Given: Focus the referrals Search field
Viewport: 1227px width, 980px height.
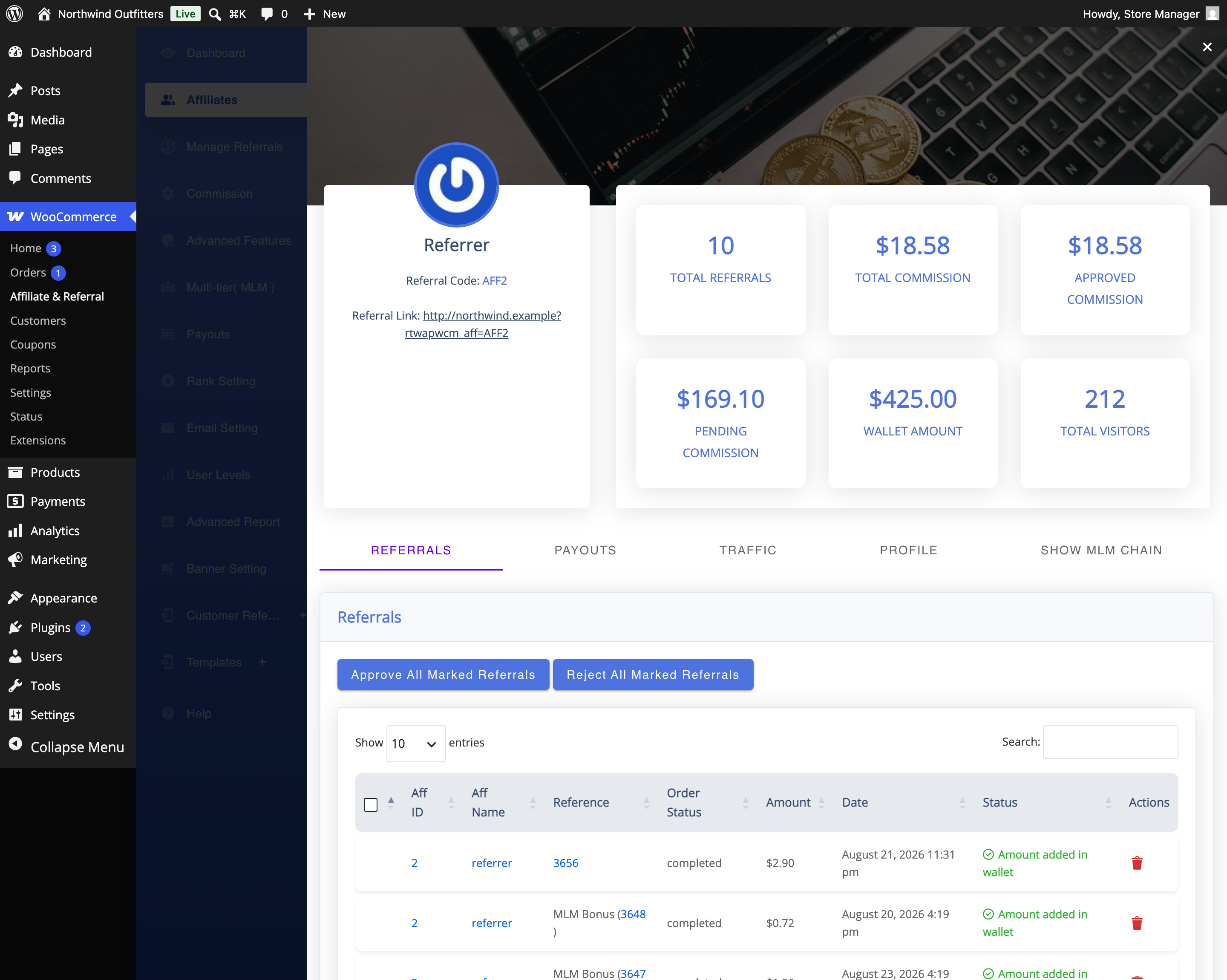Looking at the screenshot, I should pos(1110,741).
